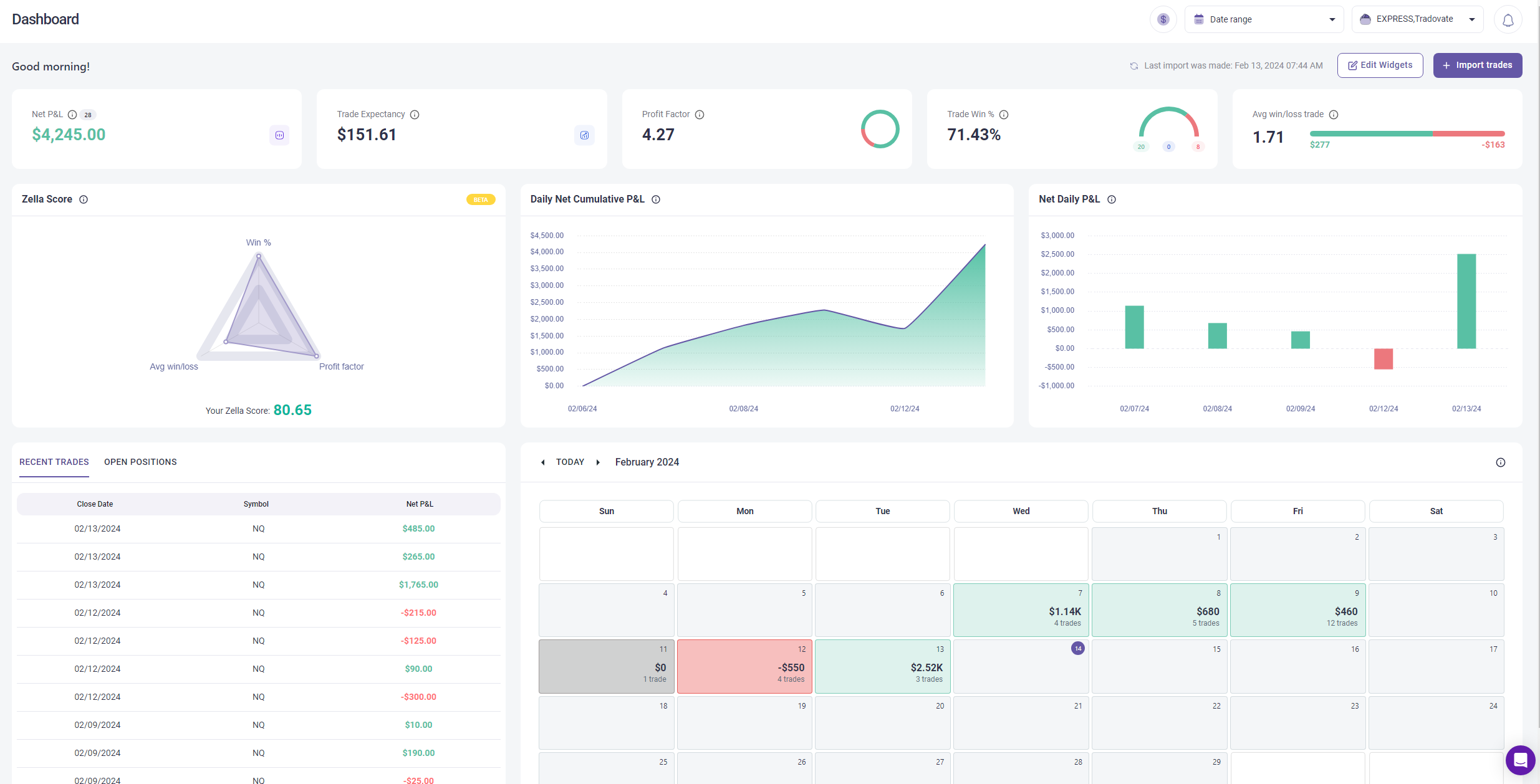The height and width of the screenshot is (784, 1540).
Task: Click calendar info icon at right
Action: (x=1500, y=462)
